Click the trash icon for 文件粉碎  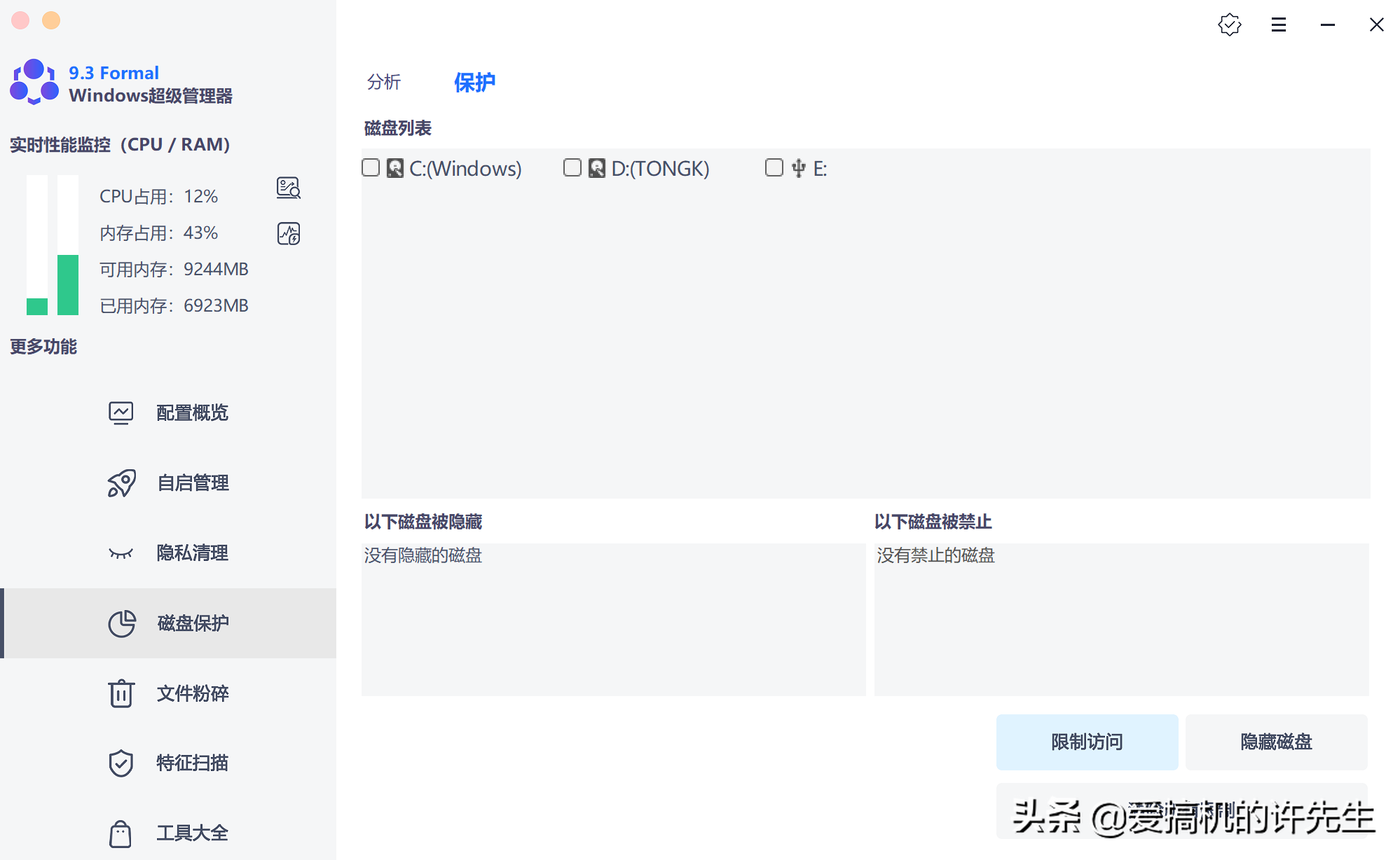tap(121, 693)
